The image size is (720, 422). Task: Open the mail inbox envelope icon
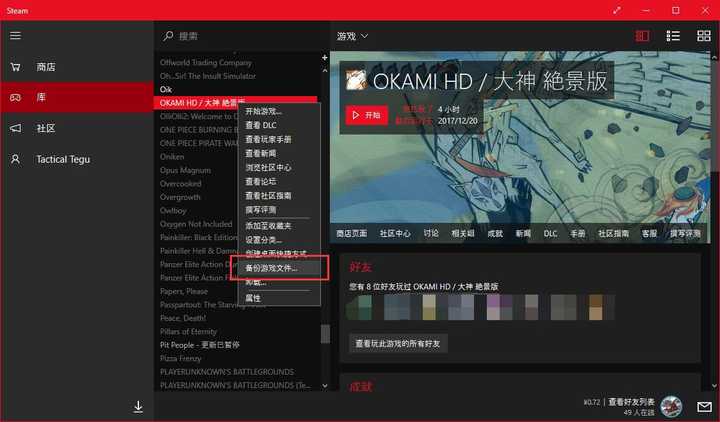click(704, 407)
